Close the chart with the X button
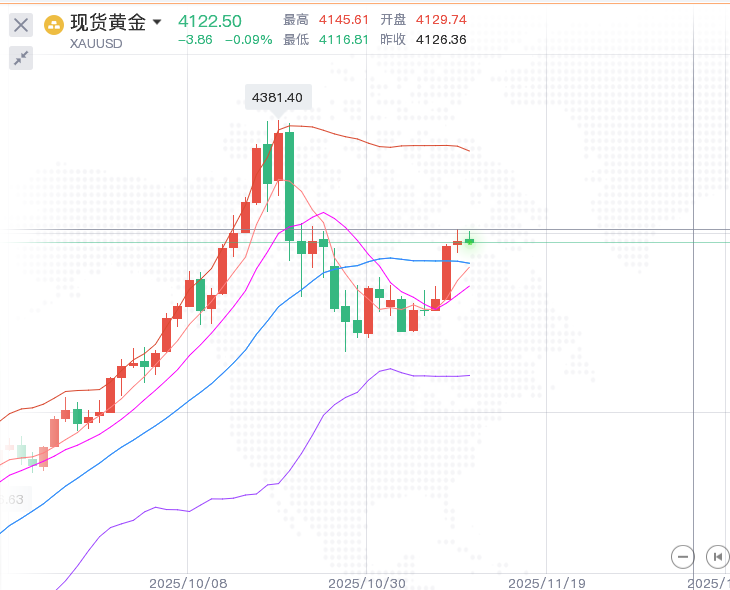The height and width of the screenshot is (590, 730). 21,25
